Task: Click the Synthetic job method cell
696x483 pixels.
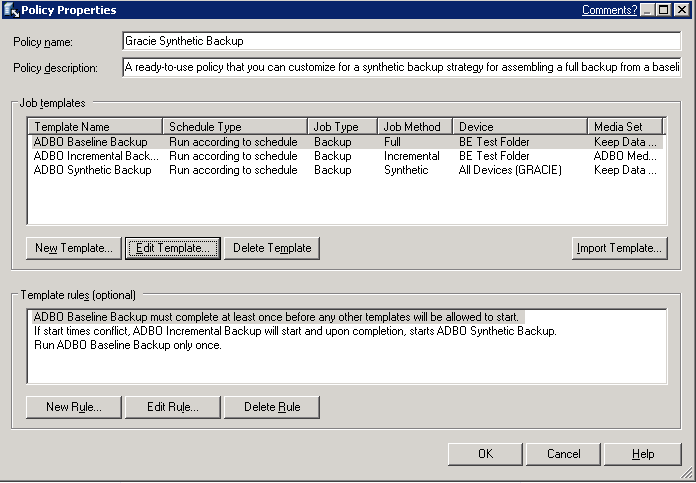Action: (406, 170)
